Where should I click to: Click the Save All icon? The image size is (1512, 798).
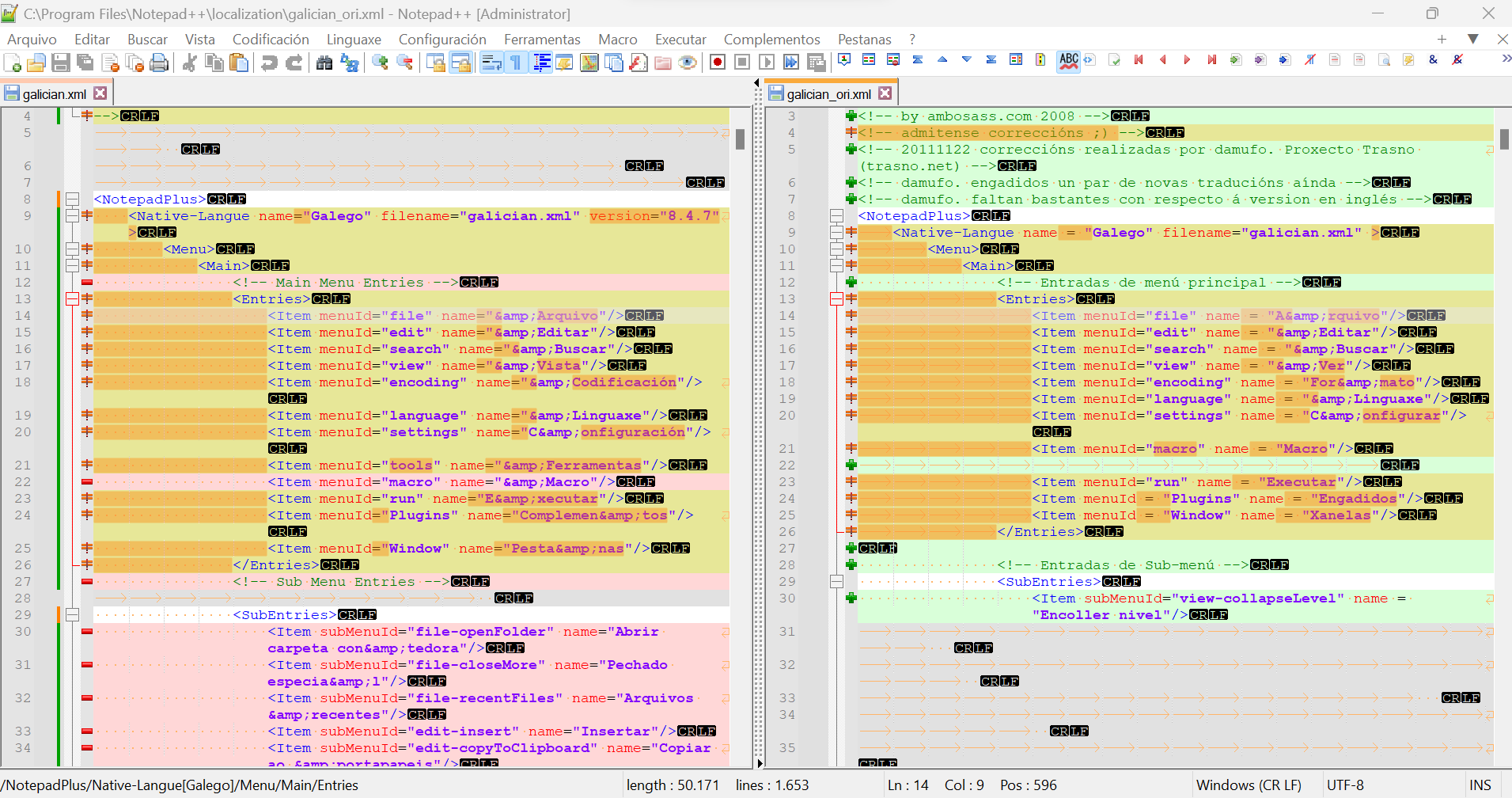(x=85, y=63)
